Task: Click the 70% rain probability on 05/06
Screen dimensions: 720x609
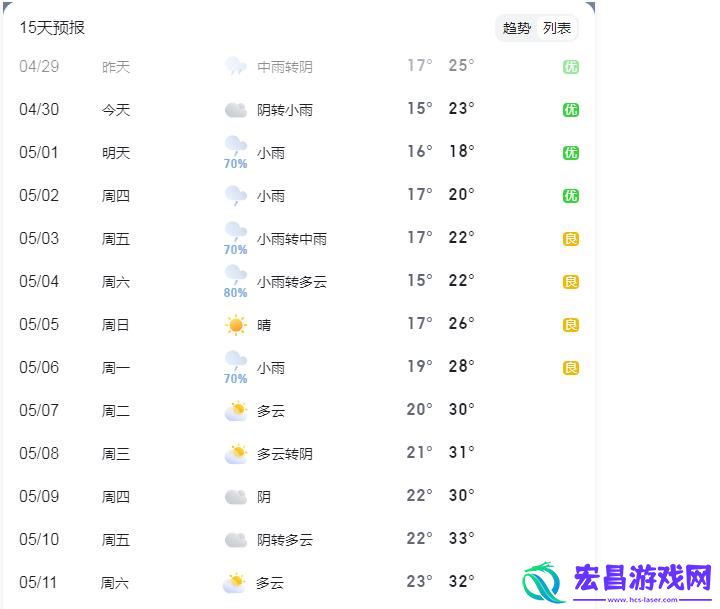Action: pos(235,378)
